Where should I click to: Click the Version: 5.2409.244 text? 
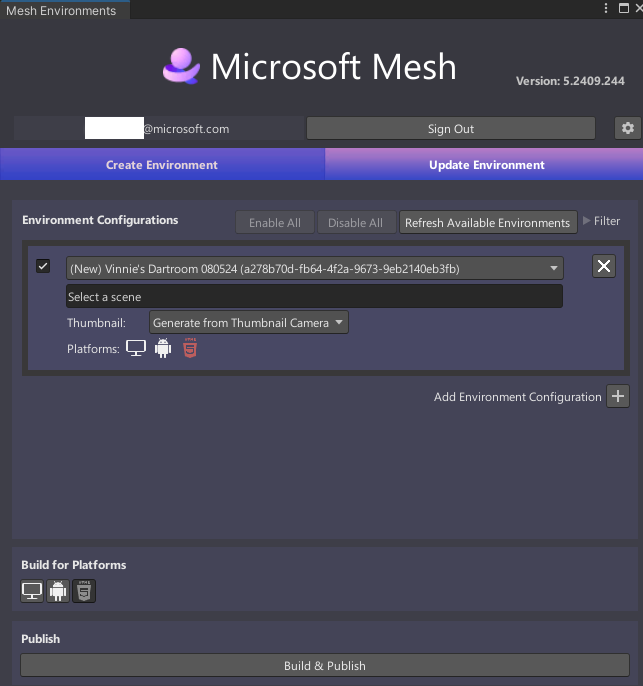[x=570, y=81]
